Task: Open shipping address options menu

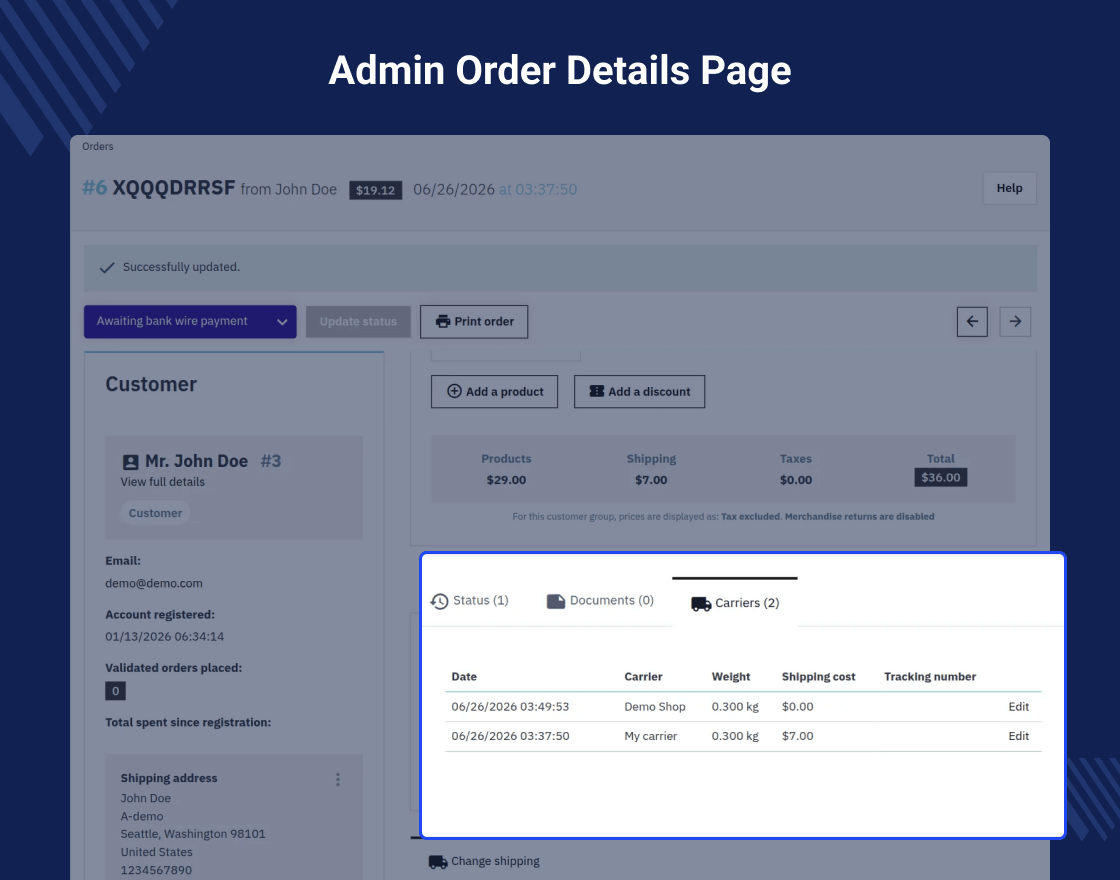Action: pos(338,779)
